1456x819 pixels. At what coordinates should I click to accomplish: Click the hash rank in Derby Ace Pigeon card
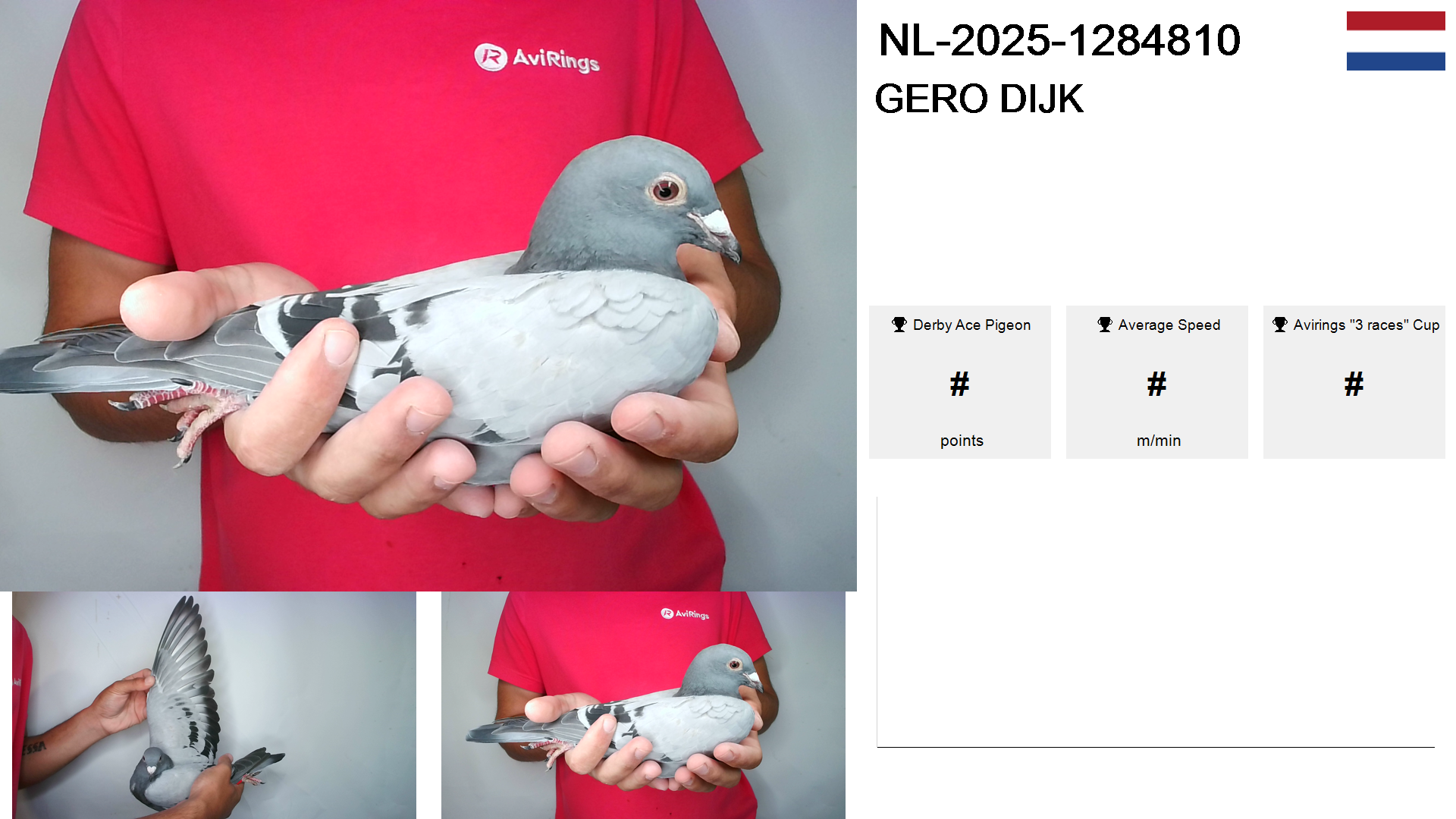coord(959,384)
